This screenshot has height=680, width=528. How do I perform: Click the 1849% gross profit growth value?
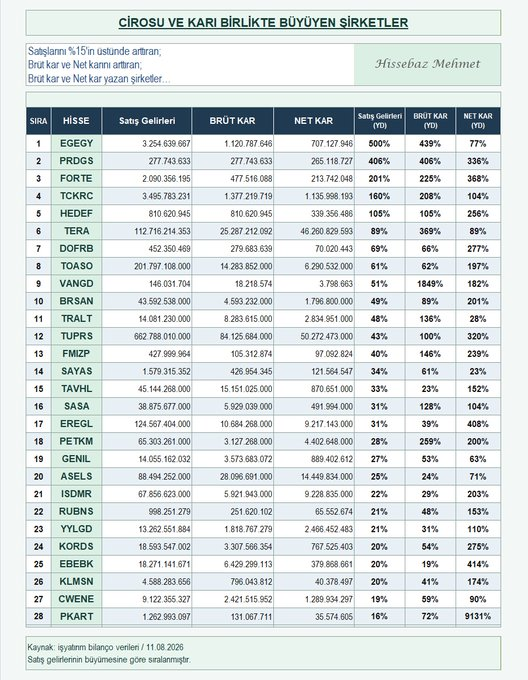coord(430,284)
